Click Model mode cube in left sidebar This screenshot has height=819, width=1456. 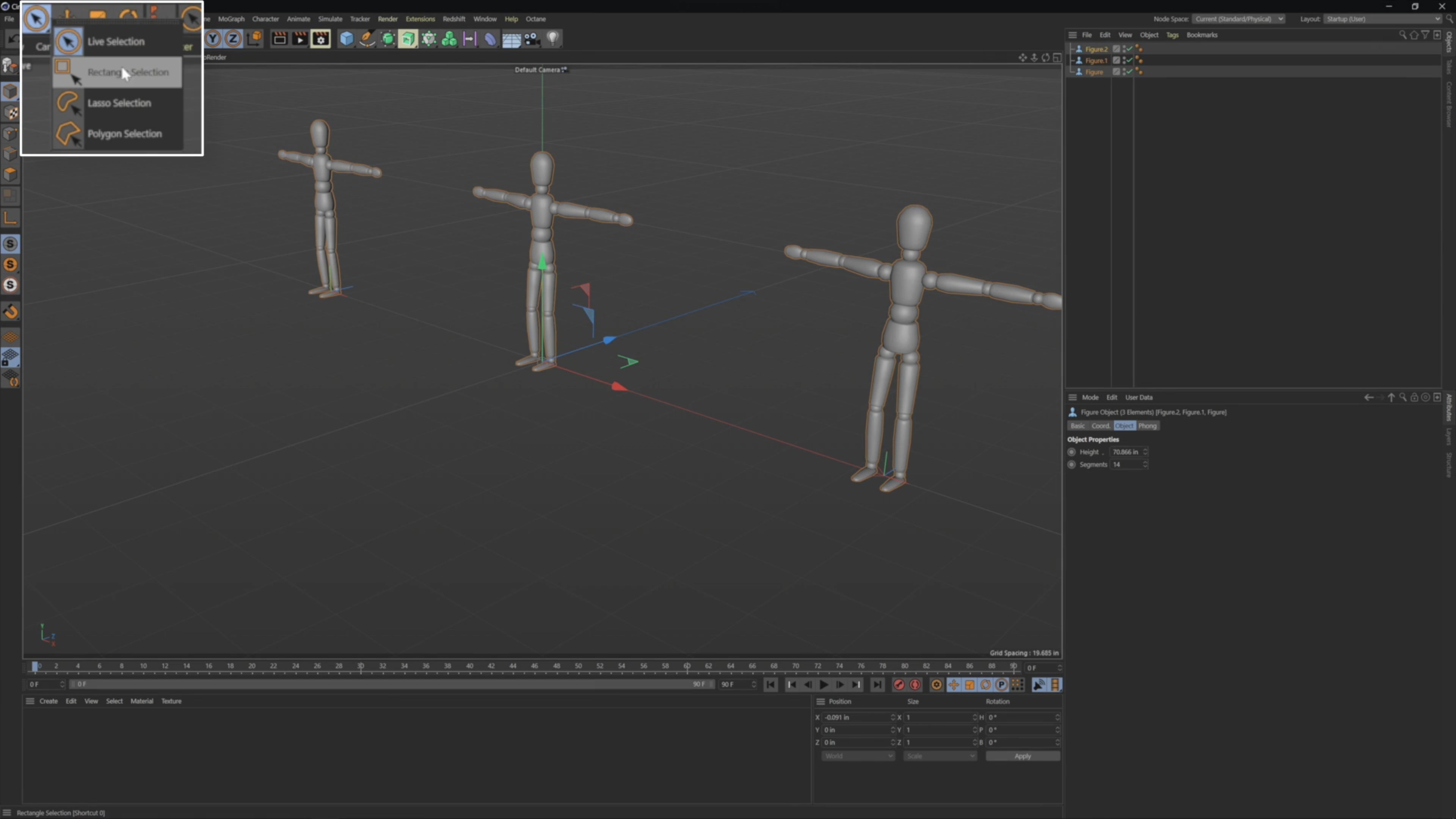pos(10,91)
